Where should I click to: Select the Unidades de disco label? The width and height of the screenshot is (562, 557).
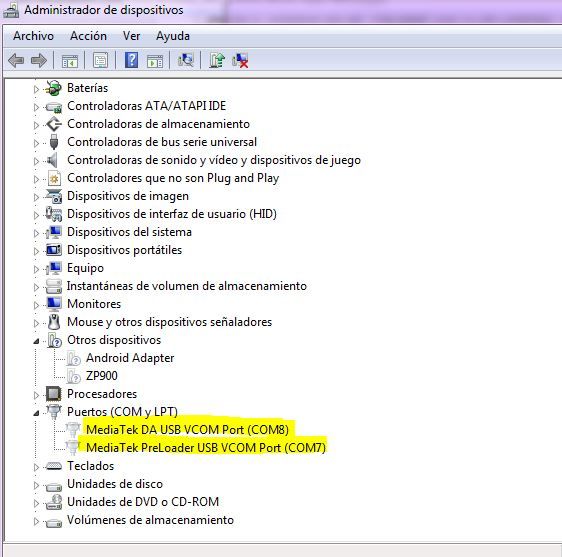pyautogui.click(x=115, y=484)
